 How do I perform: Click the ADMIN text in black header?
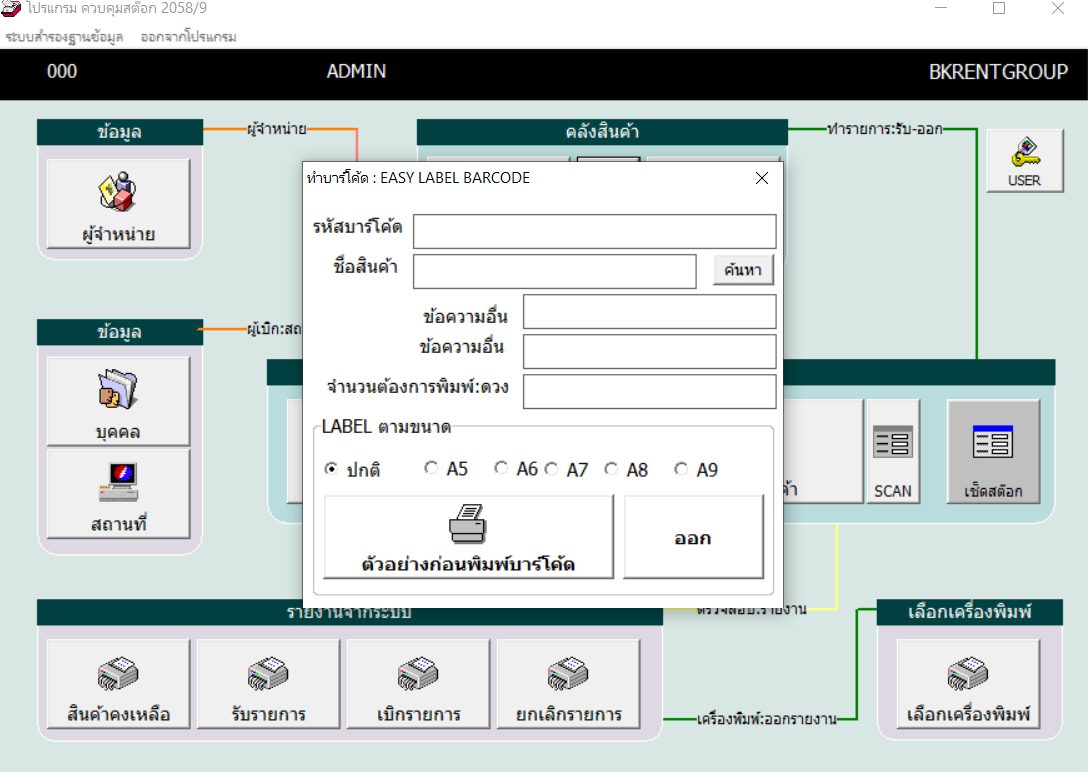tap(356, 71)
